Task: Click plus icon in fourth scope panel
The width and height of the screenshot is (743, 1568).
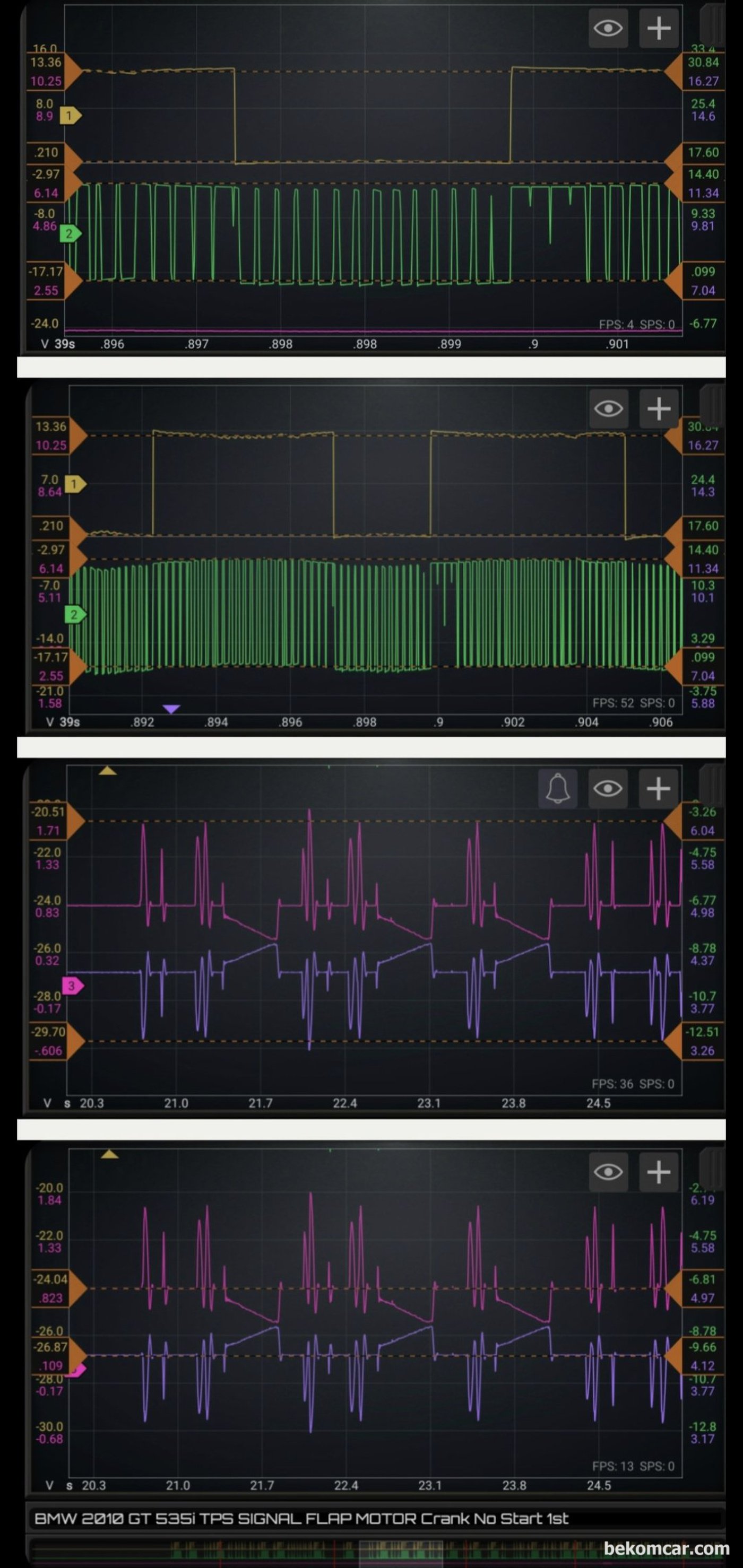Action: 658,1172
